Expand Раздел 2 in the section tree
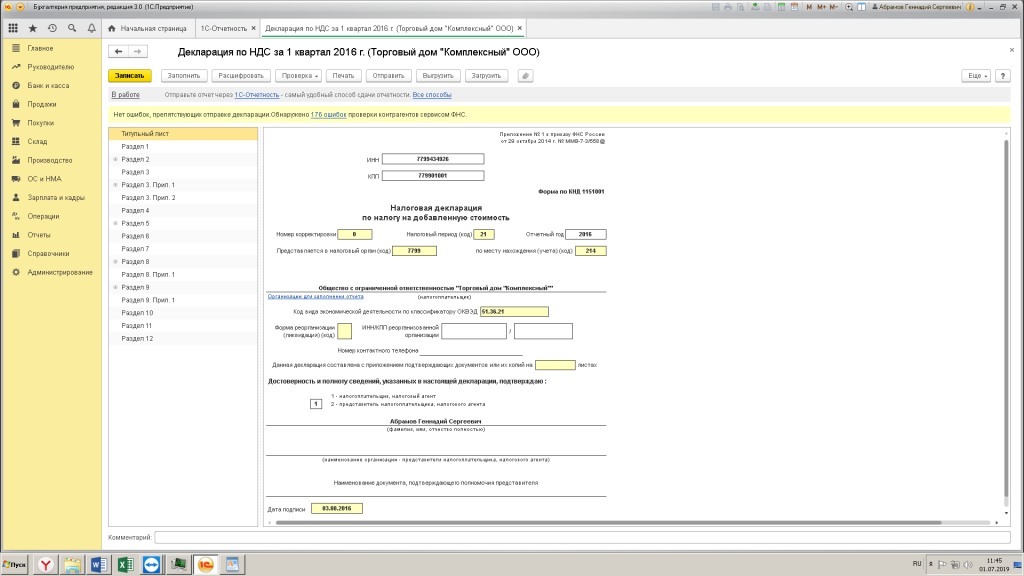Screen dimensions: 1024x576 pyautogui.click(x=116, y=159)
